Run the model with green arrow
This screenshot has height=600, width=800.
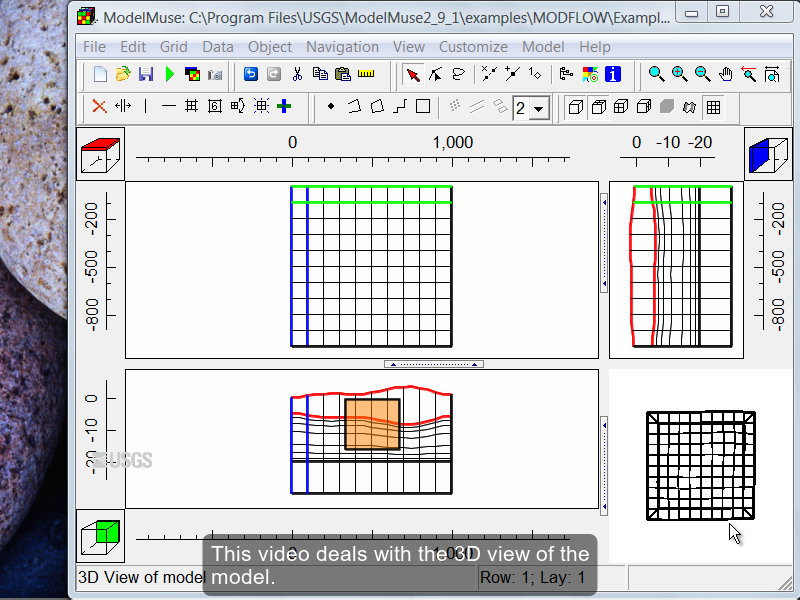click(x=170, y=74)
